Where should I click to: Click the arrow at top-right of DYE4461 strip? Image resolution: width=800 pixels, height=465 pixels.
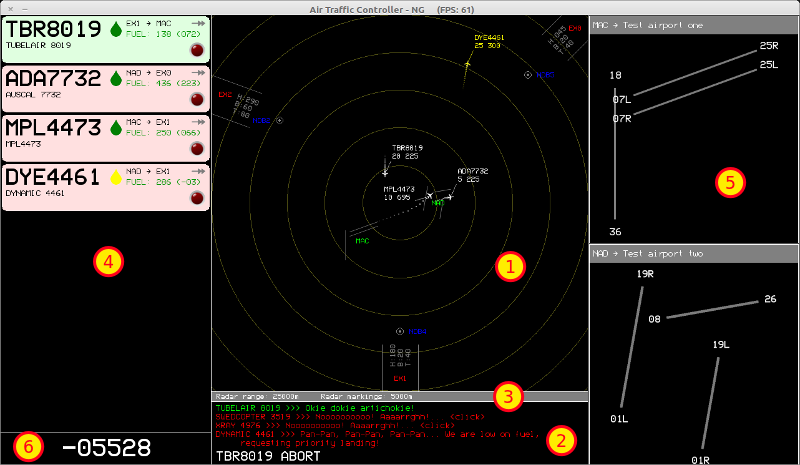coord(198,169)
